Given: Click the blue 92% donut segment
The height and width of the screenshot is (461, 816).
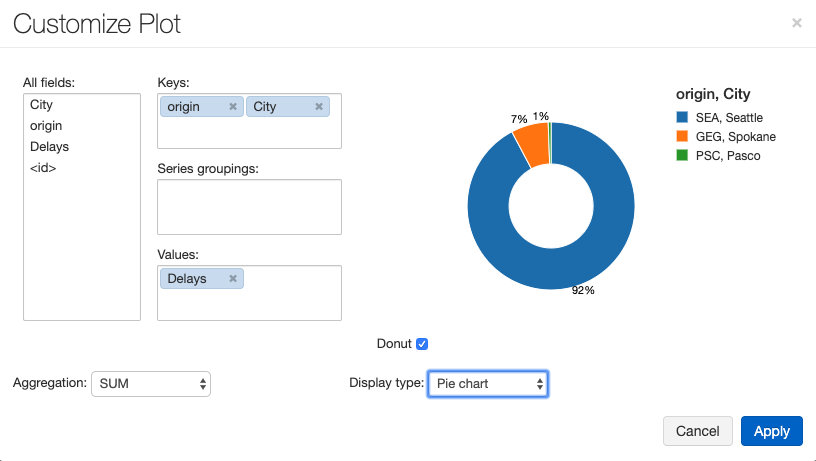Looking at the screenshot, I should [552, 268].
